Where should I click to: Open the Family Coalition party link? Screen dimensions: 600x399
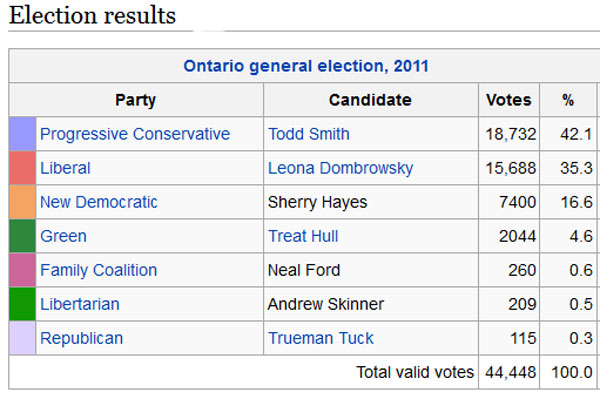tap(99, 270)
